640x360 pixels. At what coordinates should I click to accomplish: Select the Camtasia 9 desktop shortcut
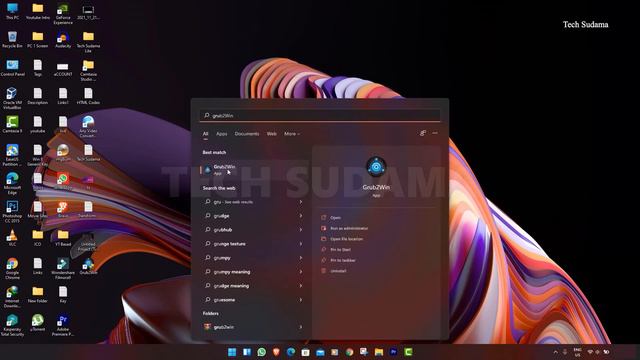[12, 124]
